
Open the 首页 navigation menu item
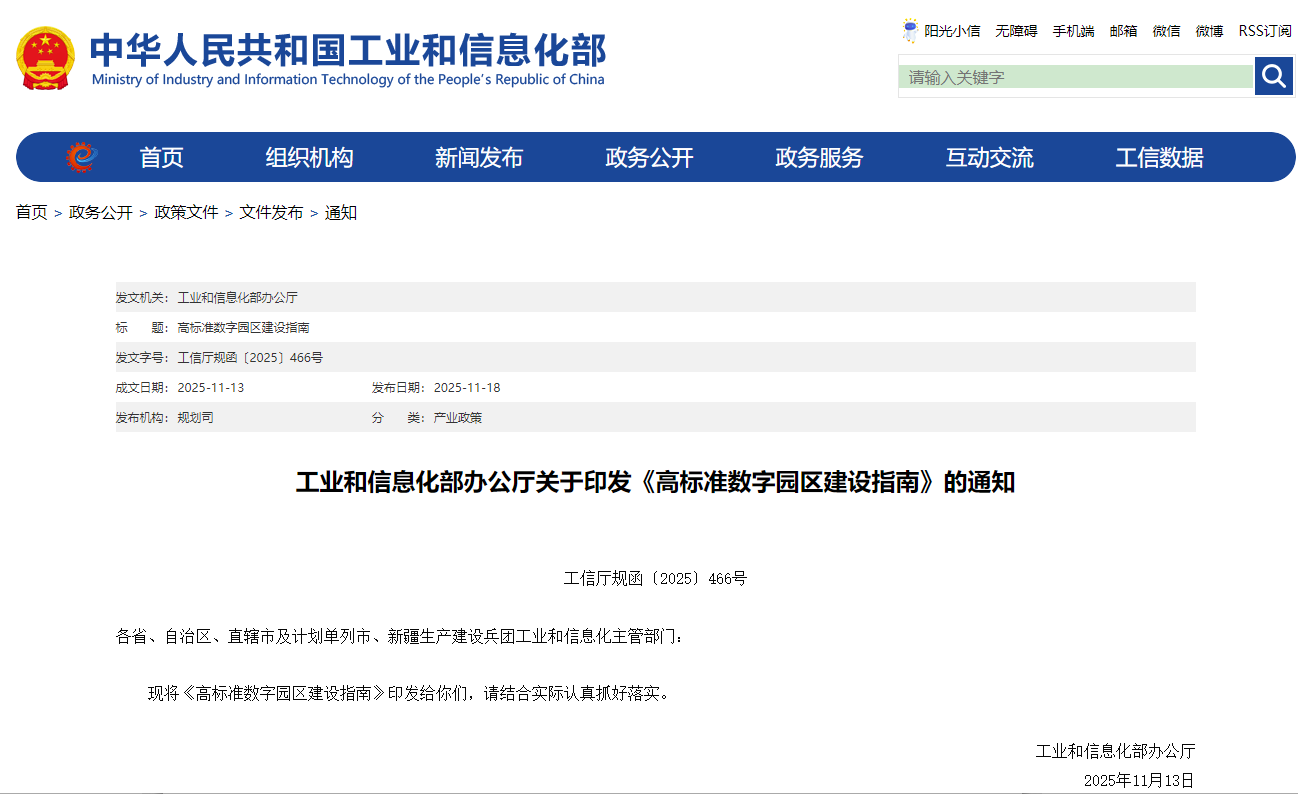(161, 158)
